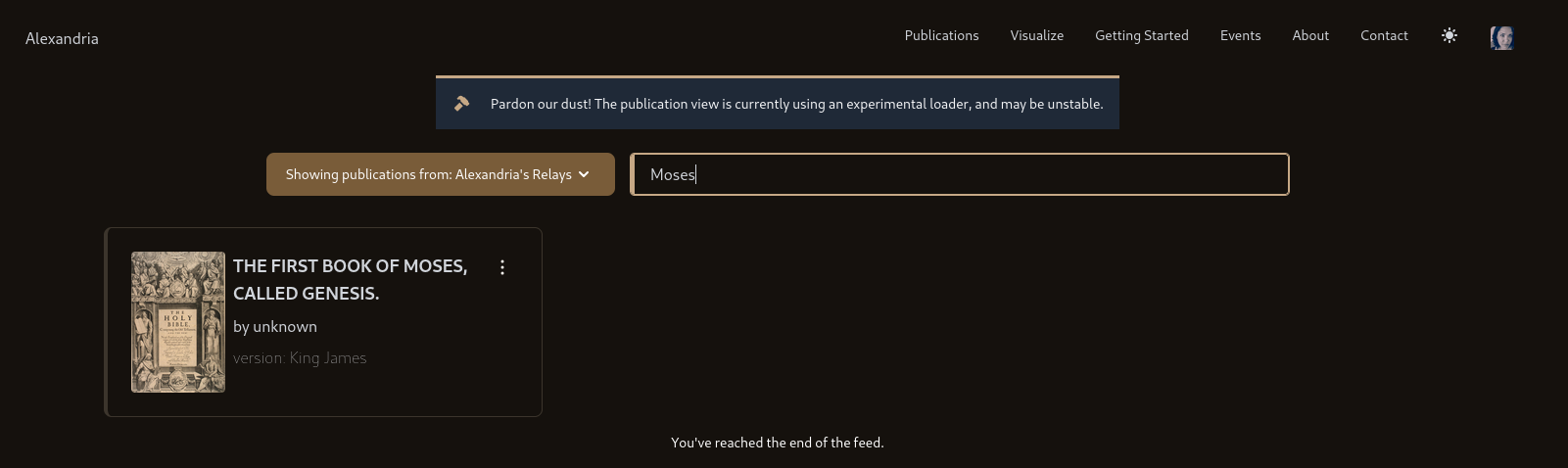Click the hammer icon in the notice banner
1568x468 pixels.
pyautogui.click(x=462, y=103)
